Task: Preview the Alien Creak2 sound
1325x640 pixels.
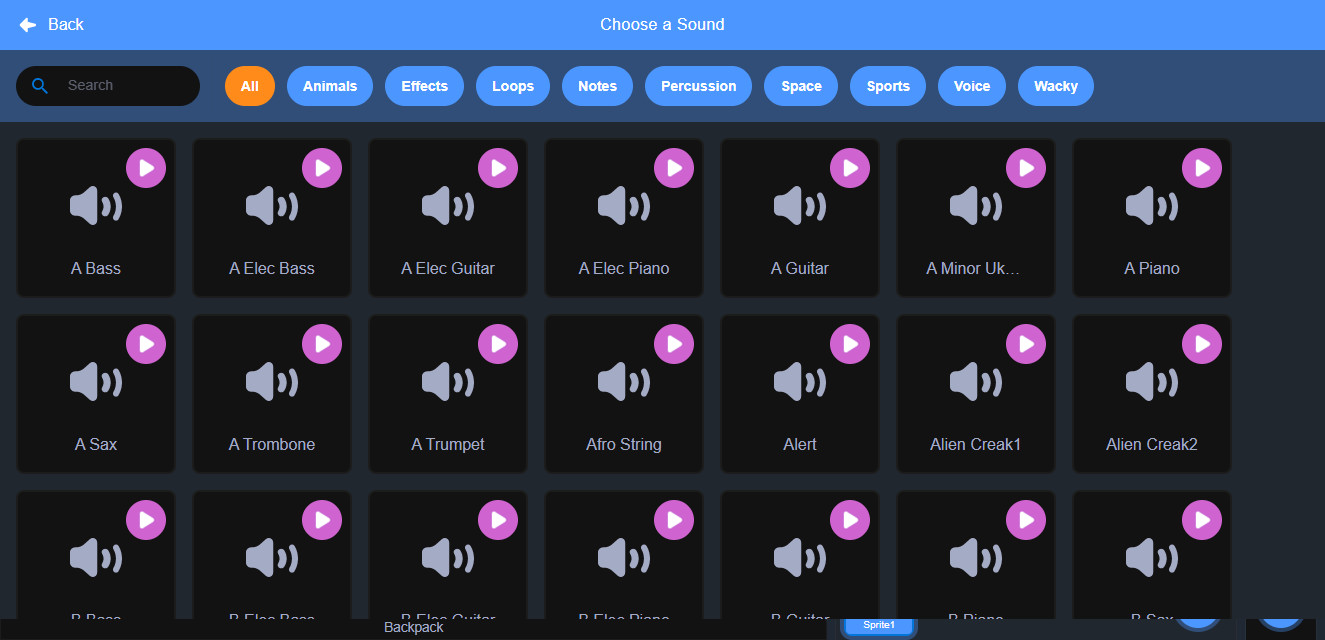Action: [1202, 343]
